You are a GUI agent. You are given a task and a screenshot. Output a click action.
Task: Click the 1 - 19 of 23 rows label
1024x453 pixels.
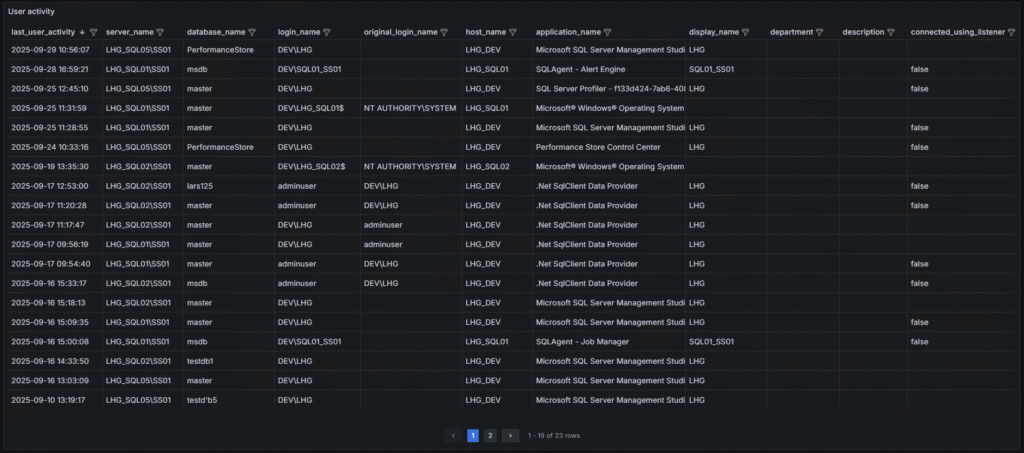coord(554,435)
